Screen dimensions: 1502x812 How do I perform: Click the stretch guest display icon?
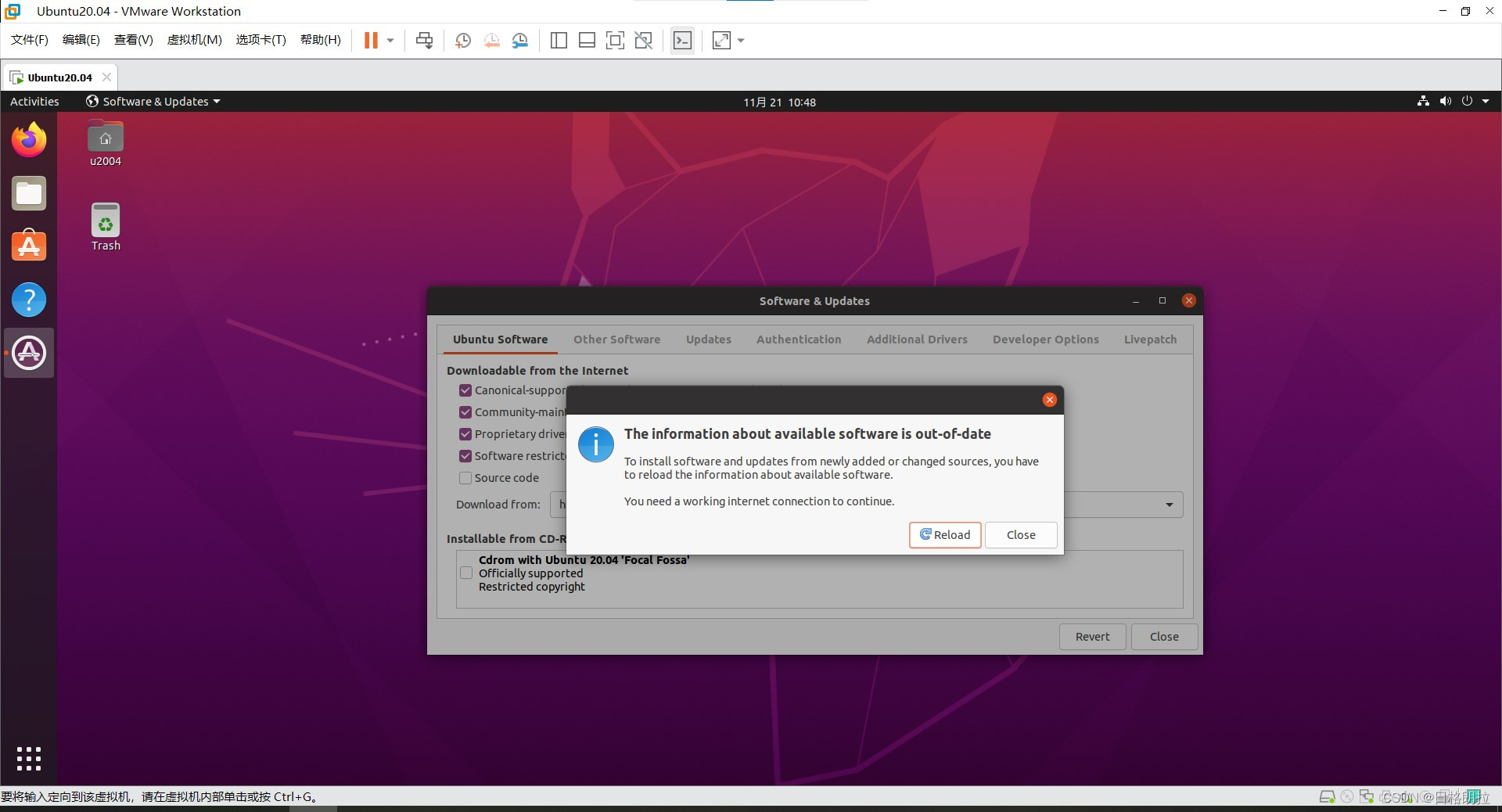pos(721,40)
